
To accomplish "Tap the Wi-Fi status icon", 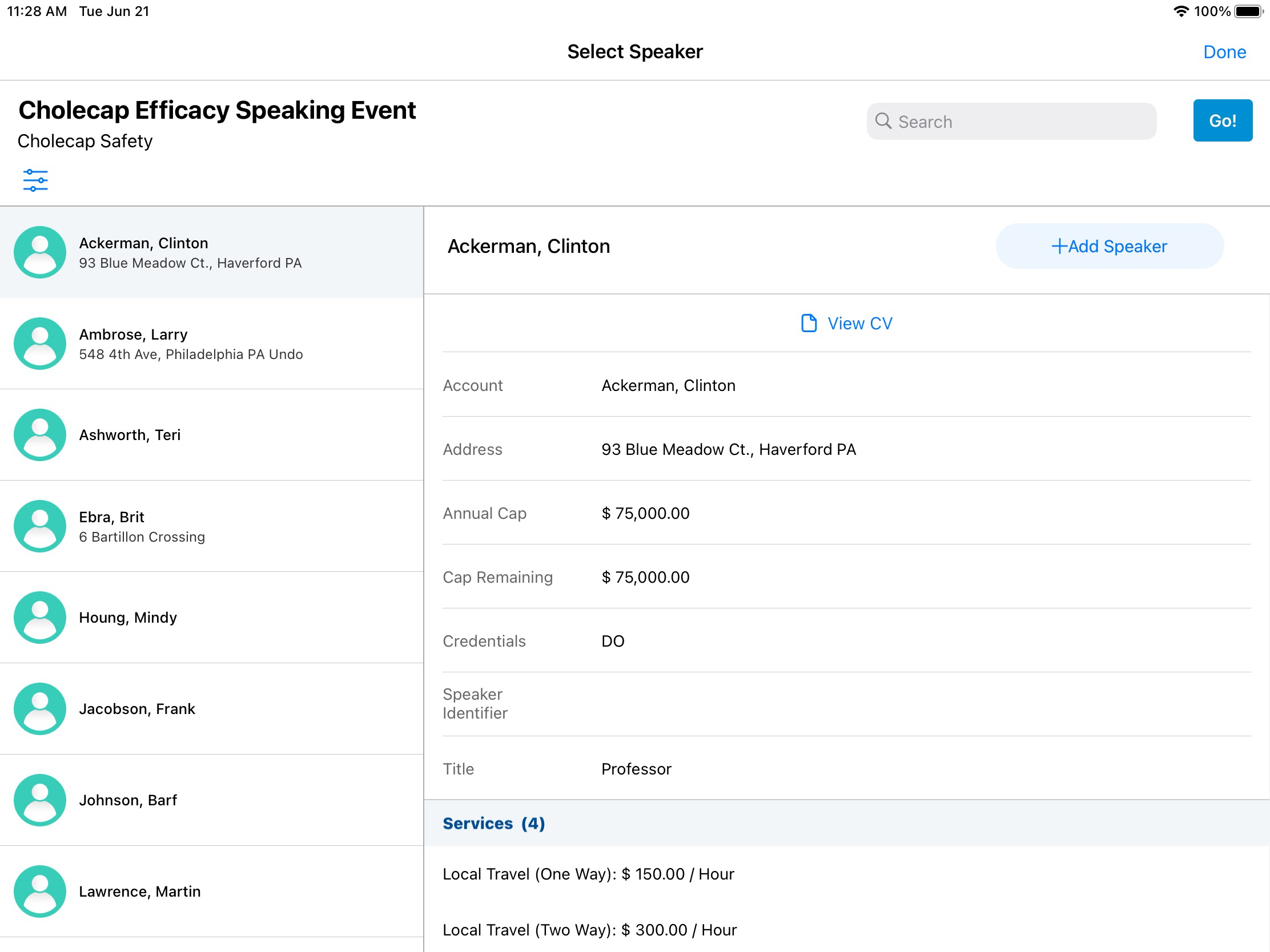I will tap(1180, 11).
